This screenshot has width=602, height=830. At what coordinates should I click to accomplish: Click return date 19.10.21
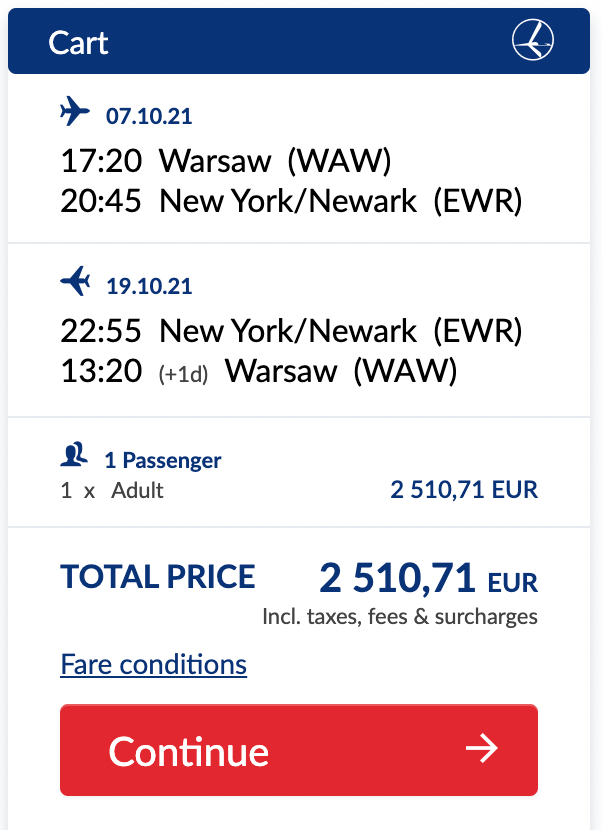149,286
